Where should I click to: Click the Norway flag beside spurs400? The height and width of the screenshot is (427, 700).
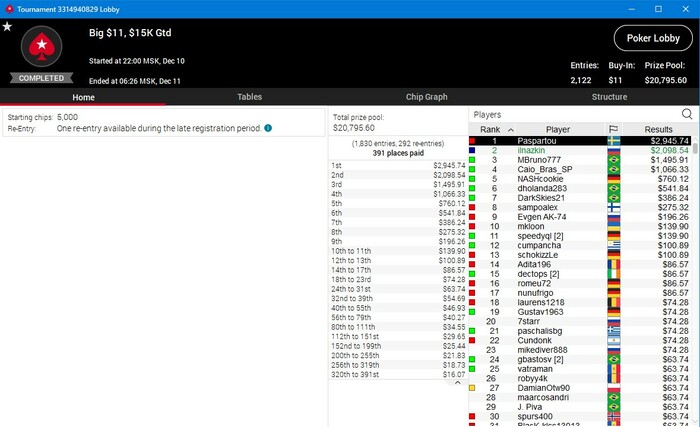pyautogui.click(x=614, y=416)
